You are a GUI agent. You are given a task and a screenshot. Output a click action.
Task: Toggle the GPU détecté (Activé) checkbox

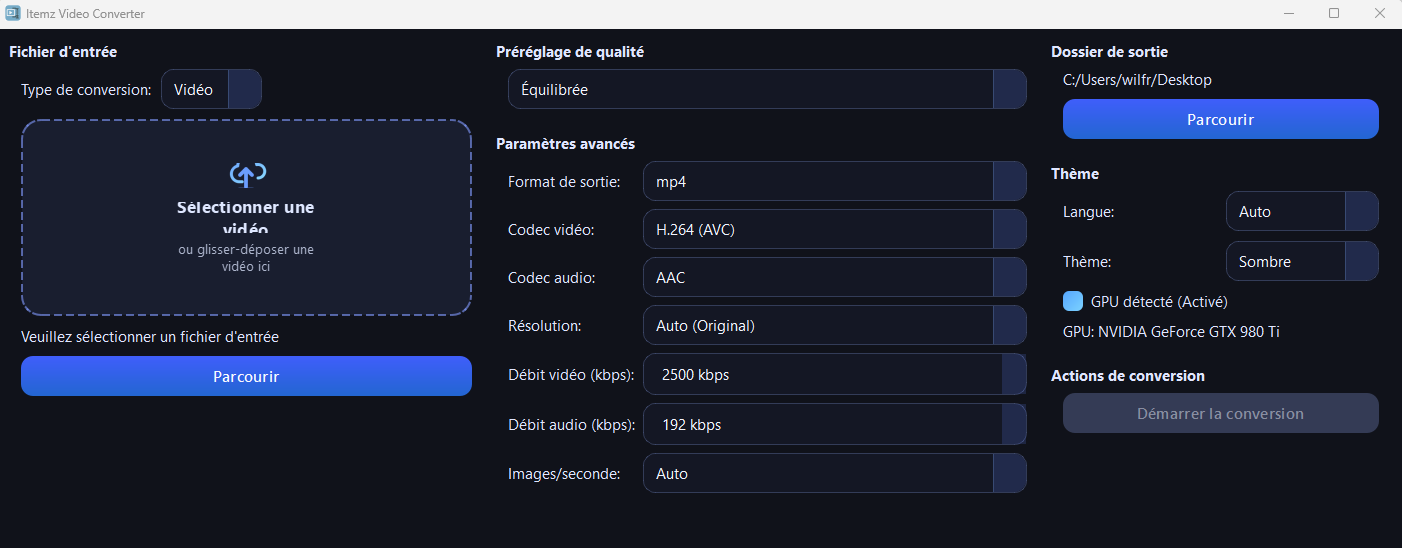(x=1073, y=301)
